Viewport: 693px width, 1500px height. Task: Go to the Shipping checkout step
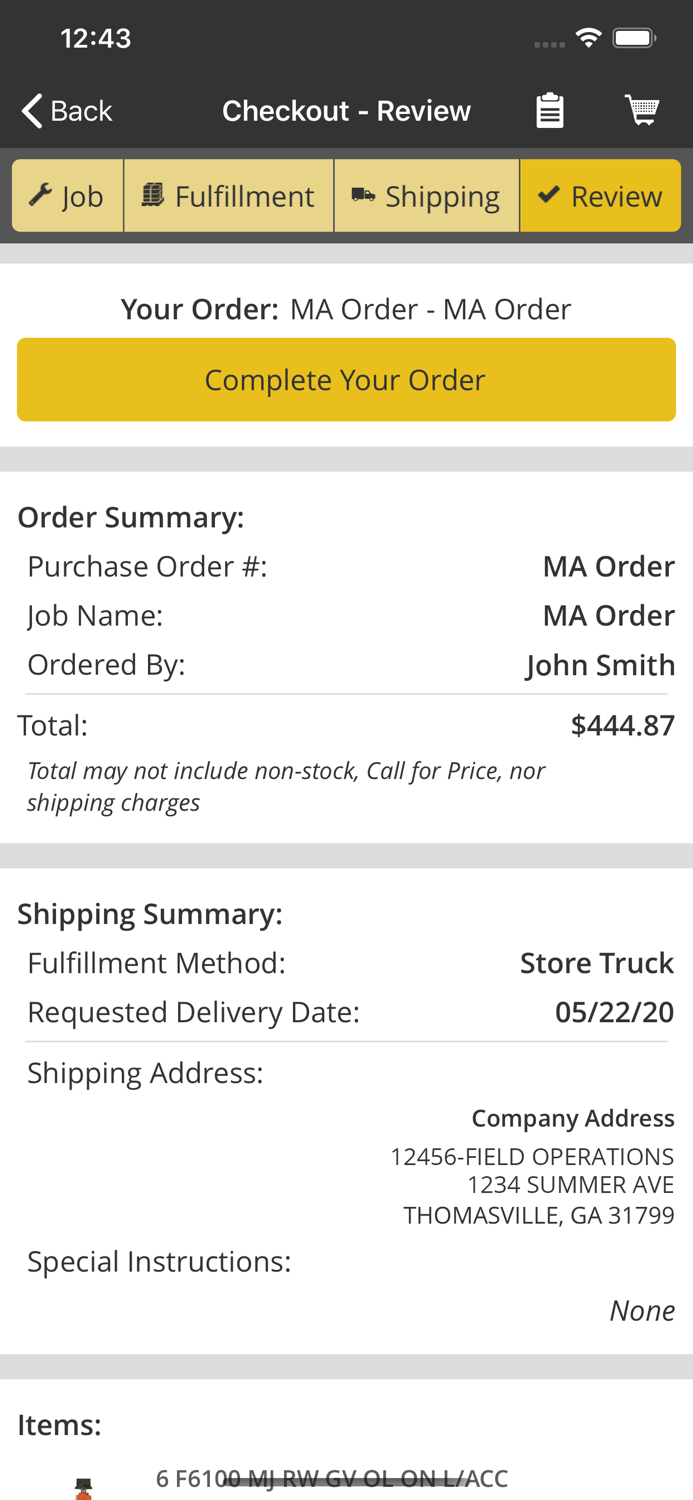427,195
